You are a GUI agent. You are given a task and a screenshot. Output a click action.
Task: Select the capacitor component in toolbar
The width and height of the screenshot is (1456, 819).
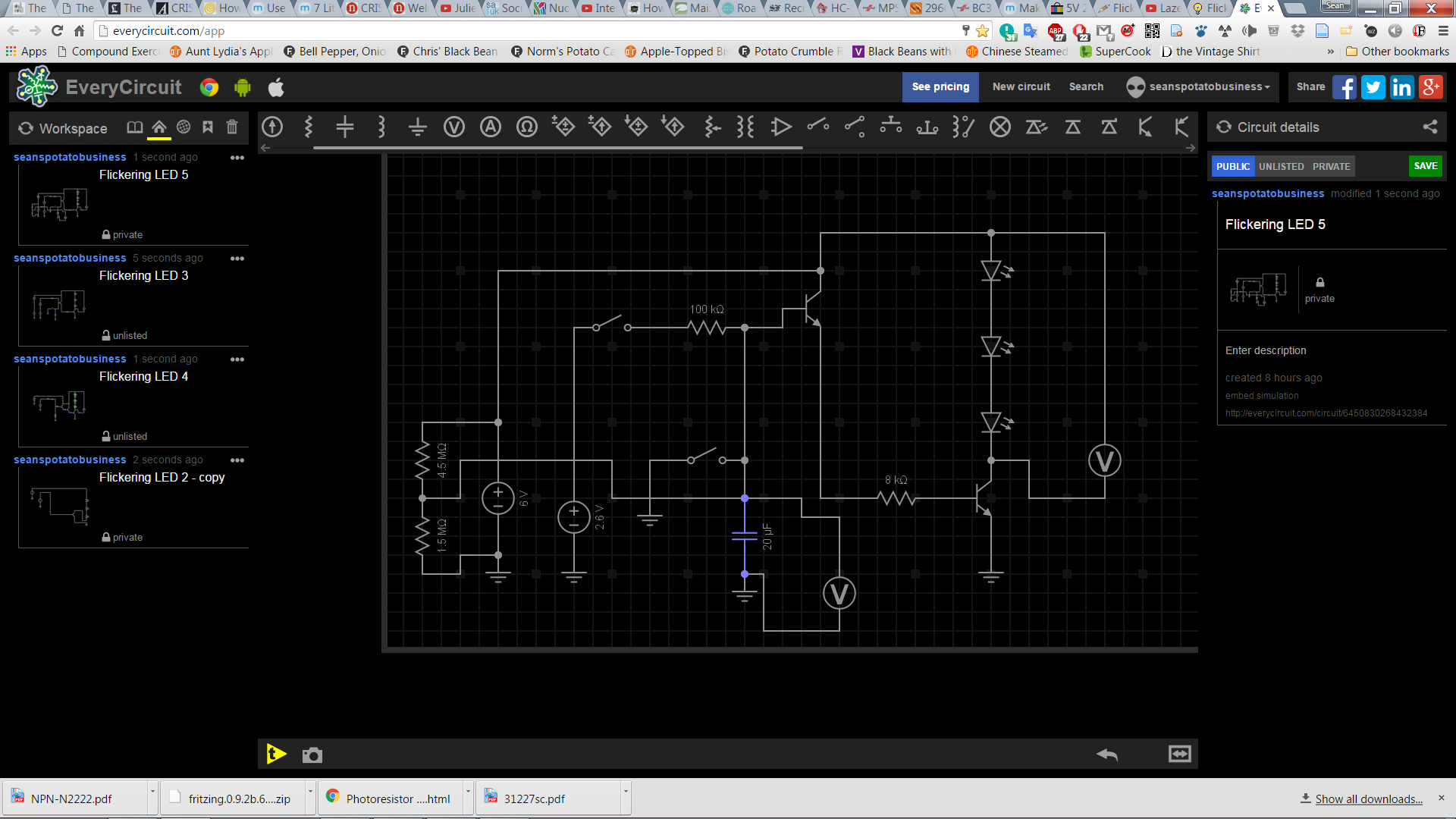tap(345, 127)
